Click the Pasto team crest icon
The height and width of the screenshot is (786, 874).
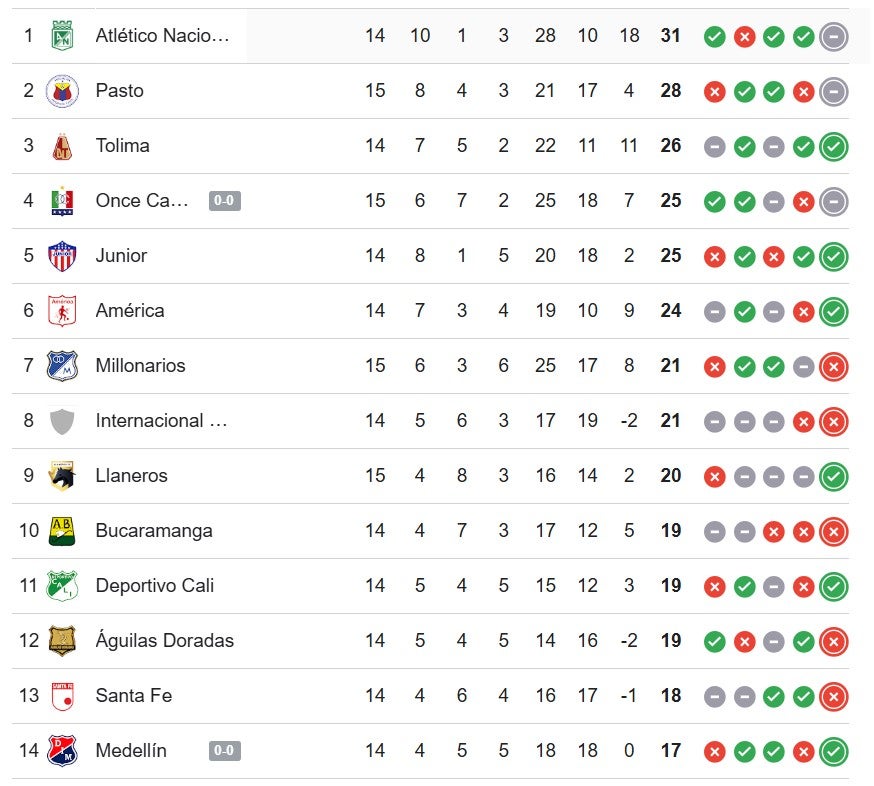pos(62,91)
